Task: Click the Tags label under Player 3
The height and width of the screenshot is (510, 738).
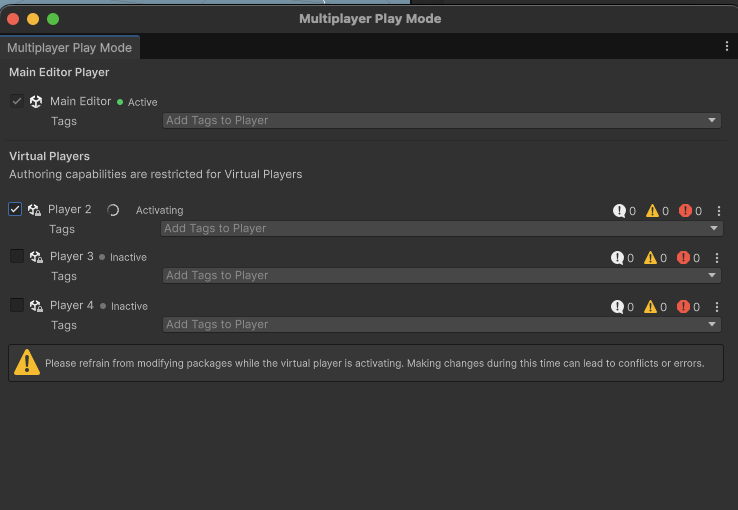Action: click(64, 276)
